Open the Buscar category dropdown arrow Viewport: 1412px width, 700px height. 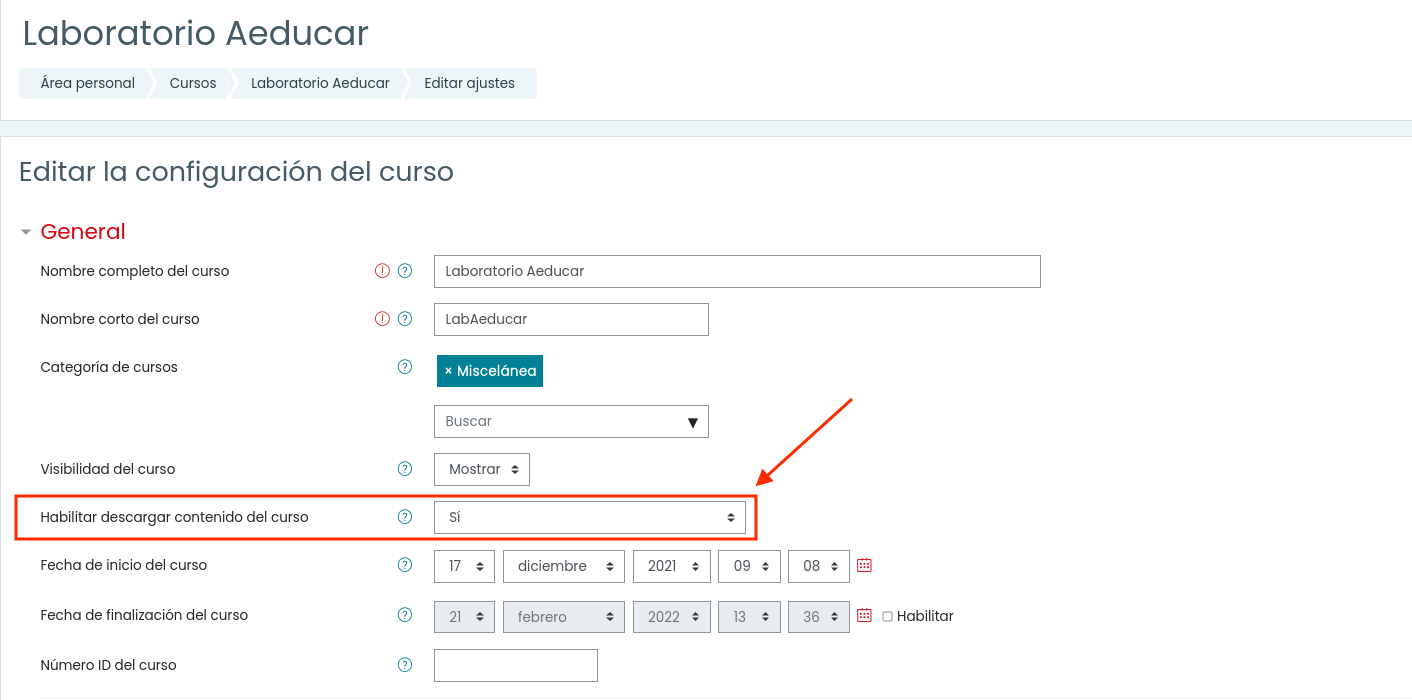[693, 422]
